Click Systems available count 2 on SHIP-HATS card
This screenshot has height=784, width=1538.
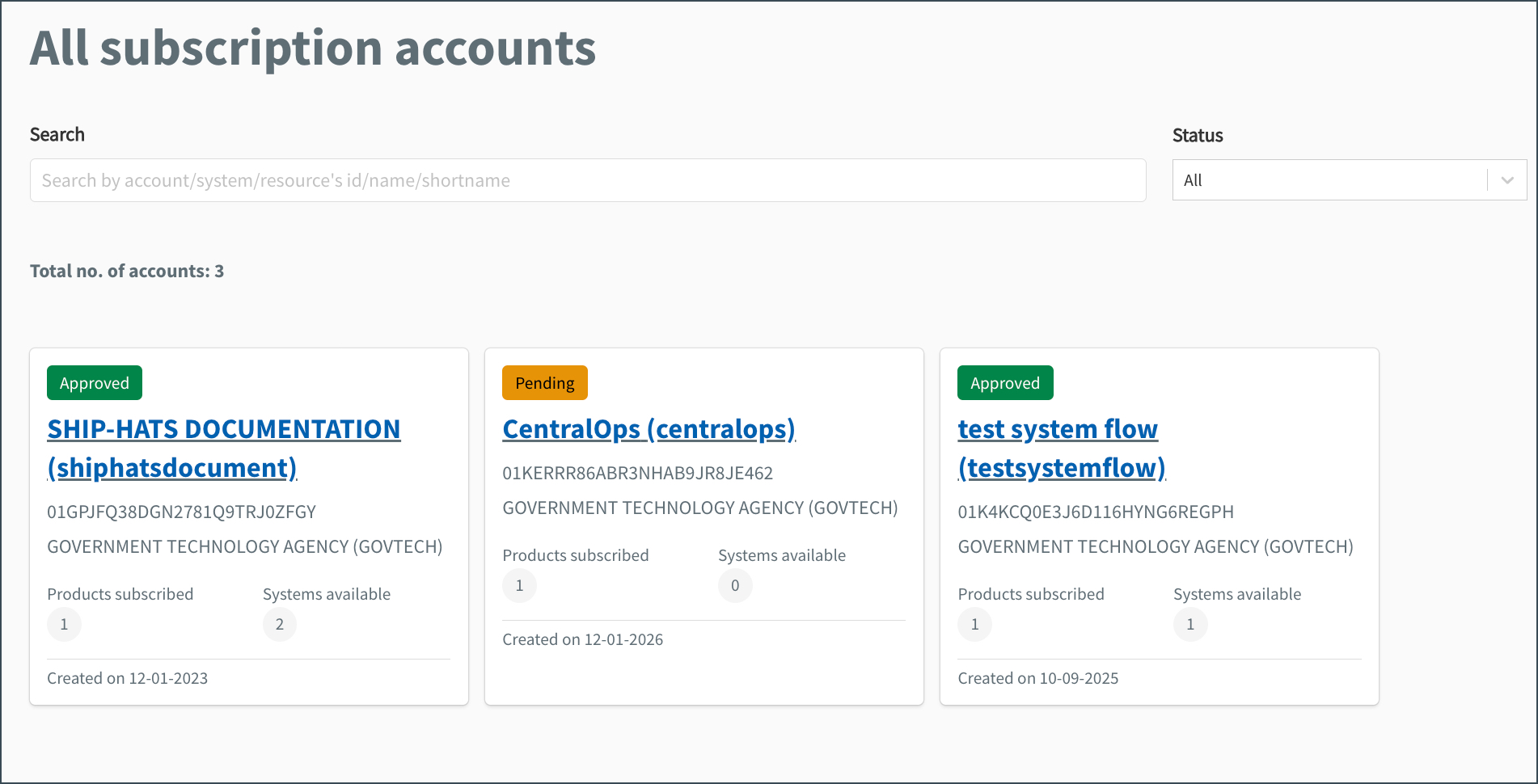280,624
